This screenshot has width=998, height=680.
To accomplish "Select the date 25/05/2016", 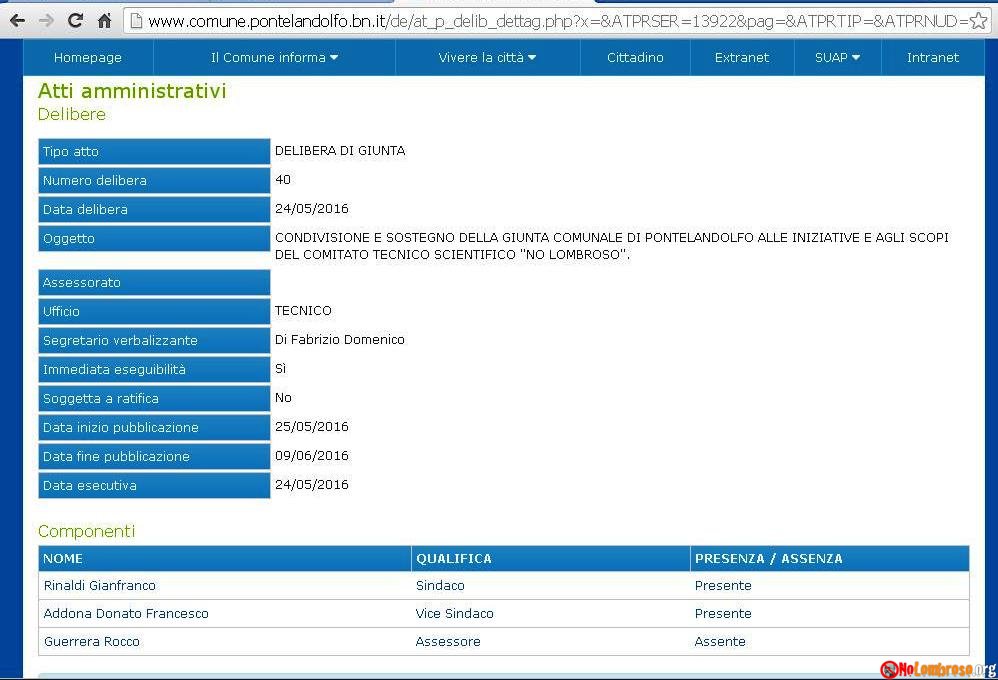I will click(312, 427).
